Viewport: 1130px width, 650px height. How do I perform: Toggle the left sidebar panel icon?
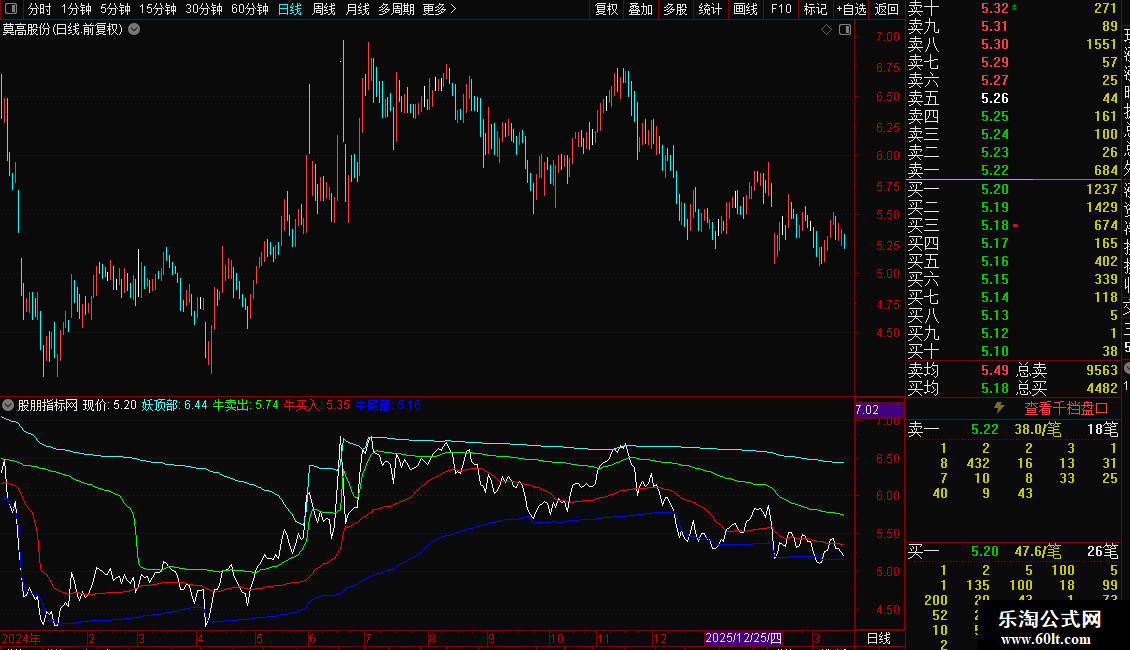pos(11,9)
